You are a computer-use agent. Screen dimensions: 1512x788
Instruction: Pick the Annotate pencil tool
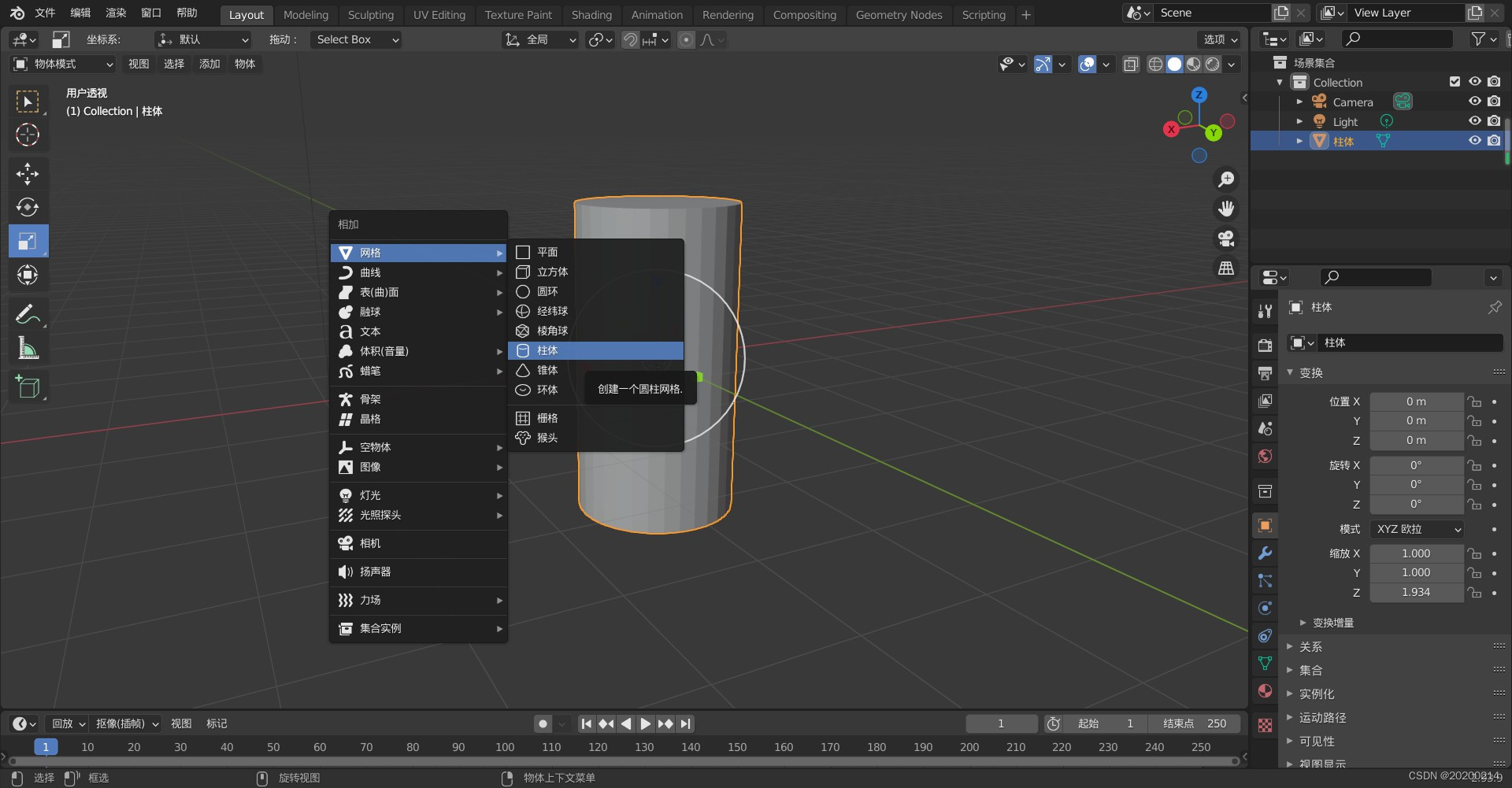pyautogui.click(x=28, y=314)
